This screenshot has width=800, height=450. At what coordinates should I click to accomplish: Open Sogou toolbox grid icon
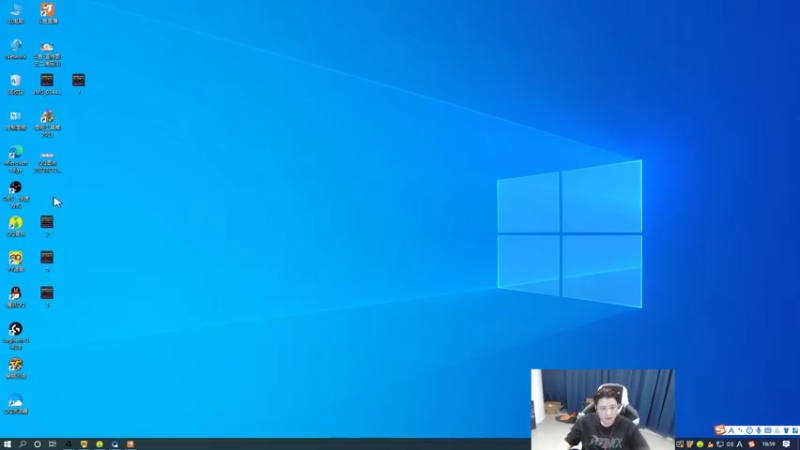point(795,431)
